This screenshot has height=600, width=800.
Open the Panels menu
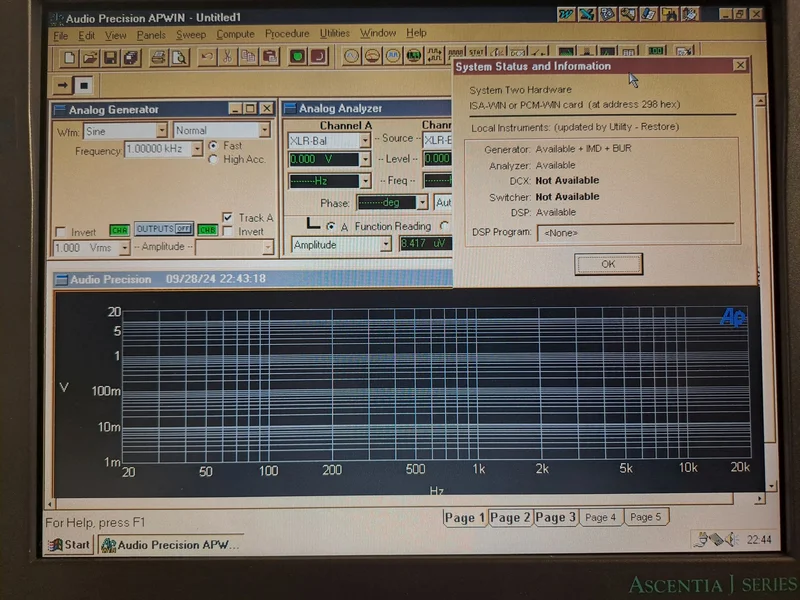click(151, 35)
